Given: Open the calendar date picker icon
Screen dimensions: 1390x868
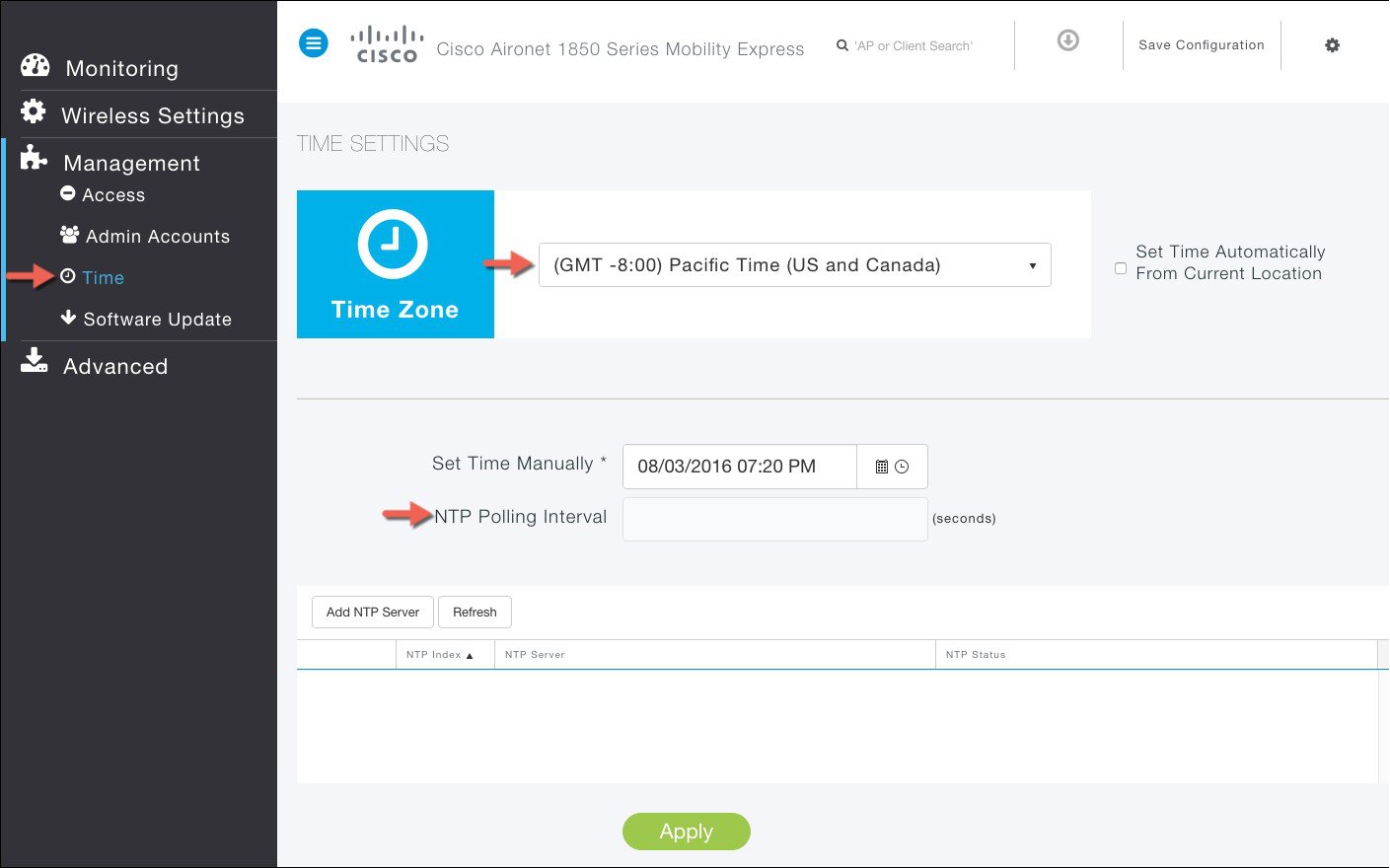Looking at the screenshot, I should click(x=882, y=467).
